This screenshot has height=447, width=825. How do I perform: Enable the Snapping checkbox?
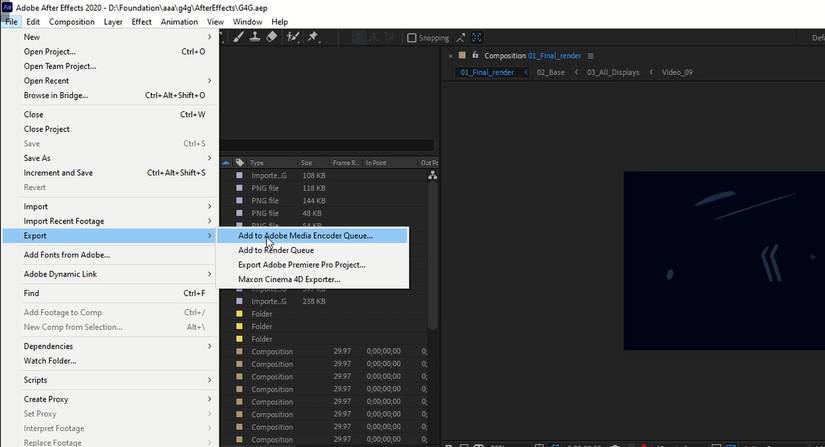pyautogui.click(x=411, y=38)
